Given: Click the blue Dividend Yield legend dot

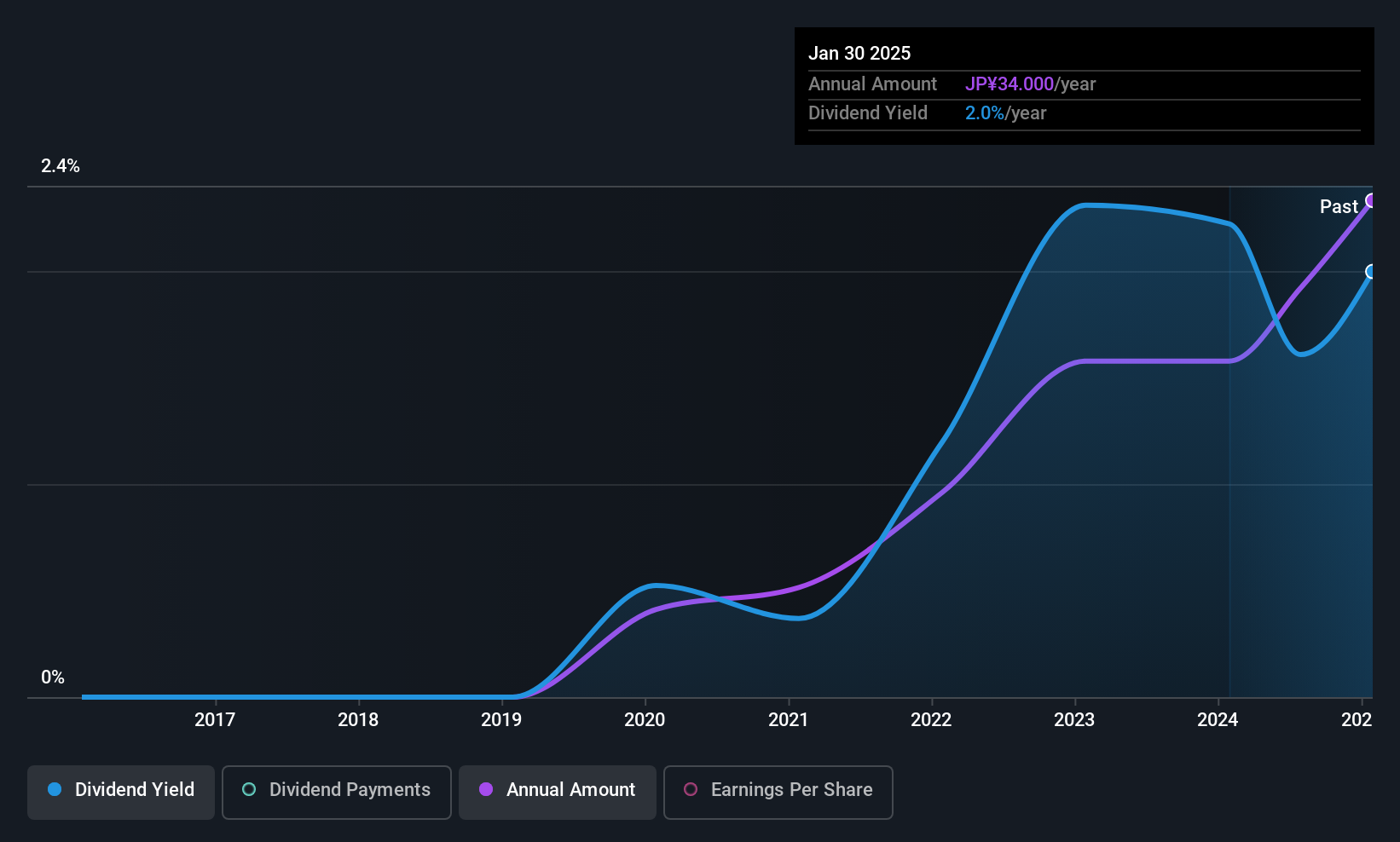Looking at the screenshot, I should pos(55,789).
